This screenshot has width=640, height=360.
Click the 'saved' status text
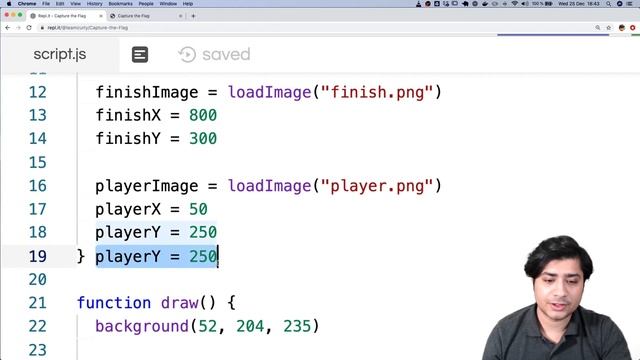click(x=226, y=54)
